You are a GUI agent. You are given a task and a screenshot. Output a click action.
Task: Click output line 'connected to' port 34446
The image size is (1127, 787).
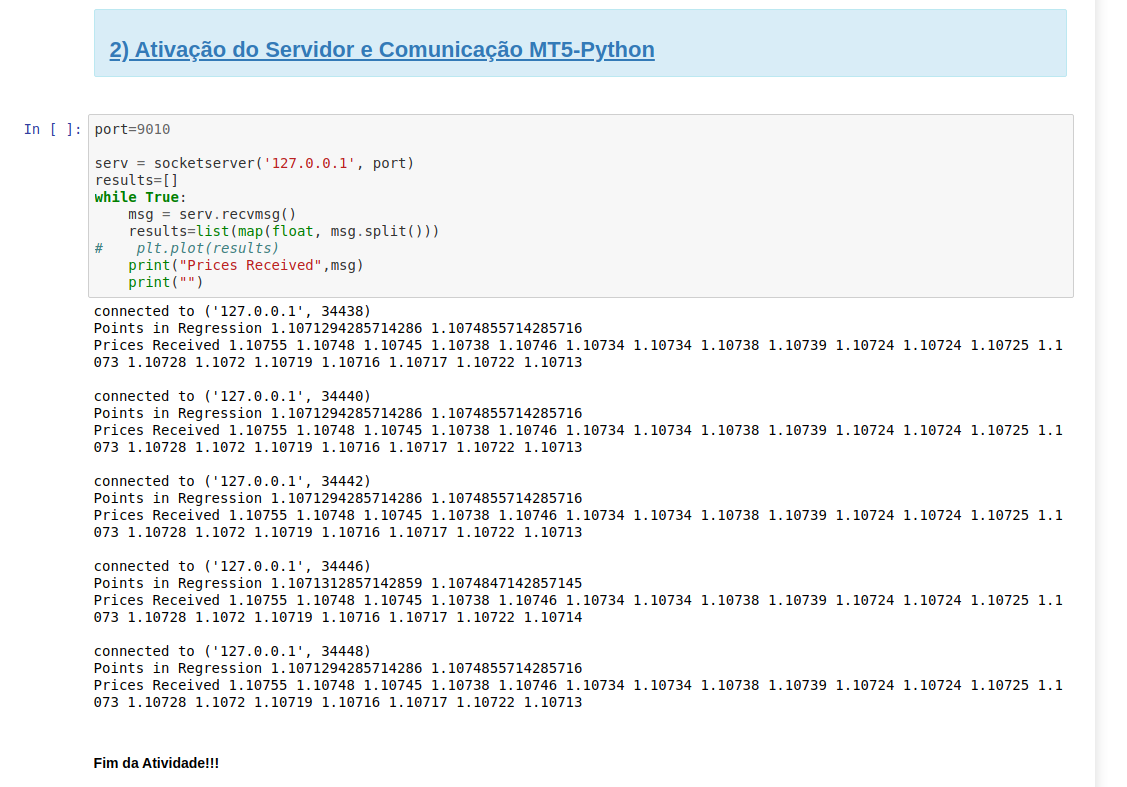232,566
